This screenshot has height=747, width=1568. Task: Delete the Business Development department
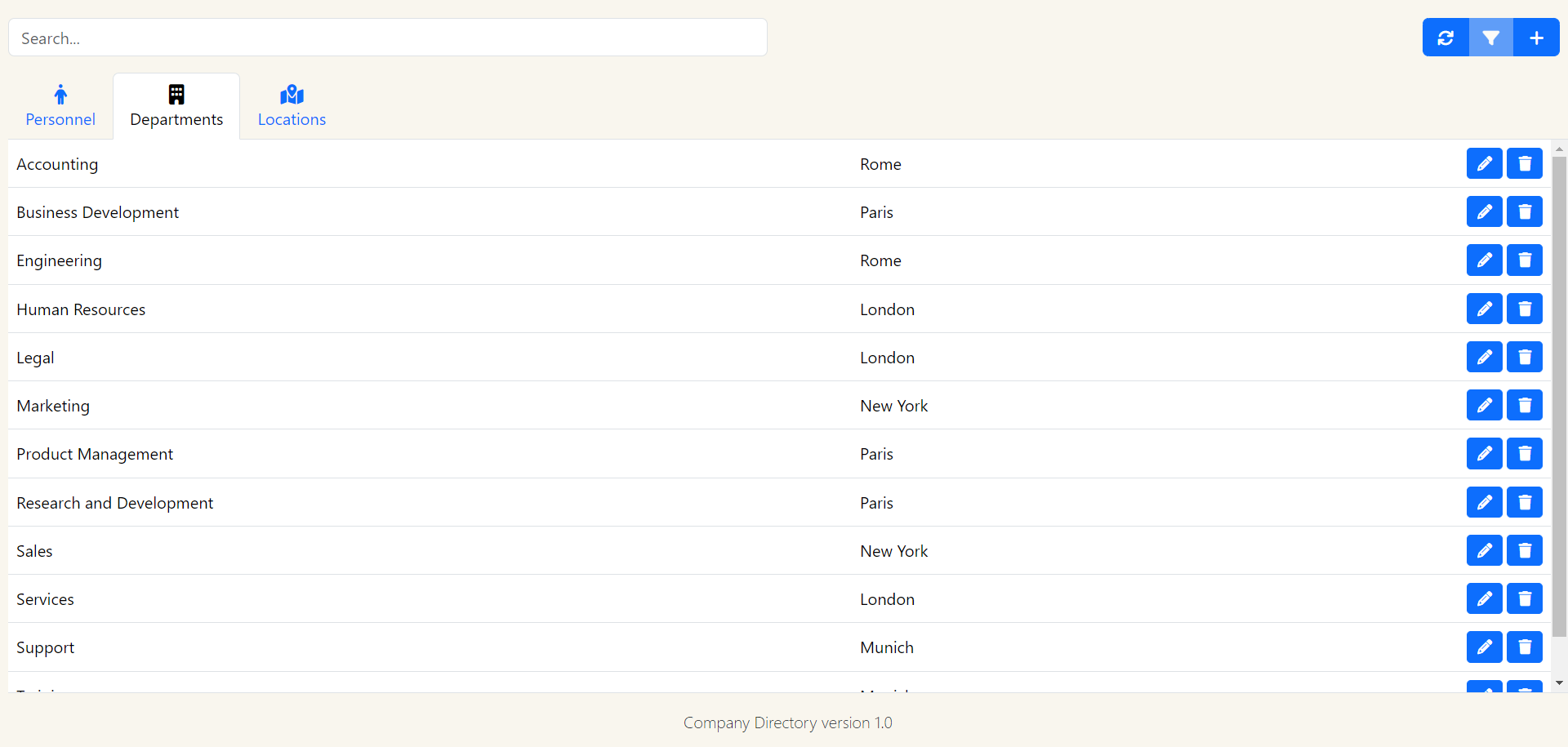pos(1524,211)
